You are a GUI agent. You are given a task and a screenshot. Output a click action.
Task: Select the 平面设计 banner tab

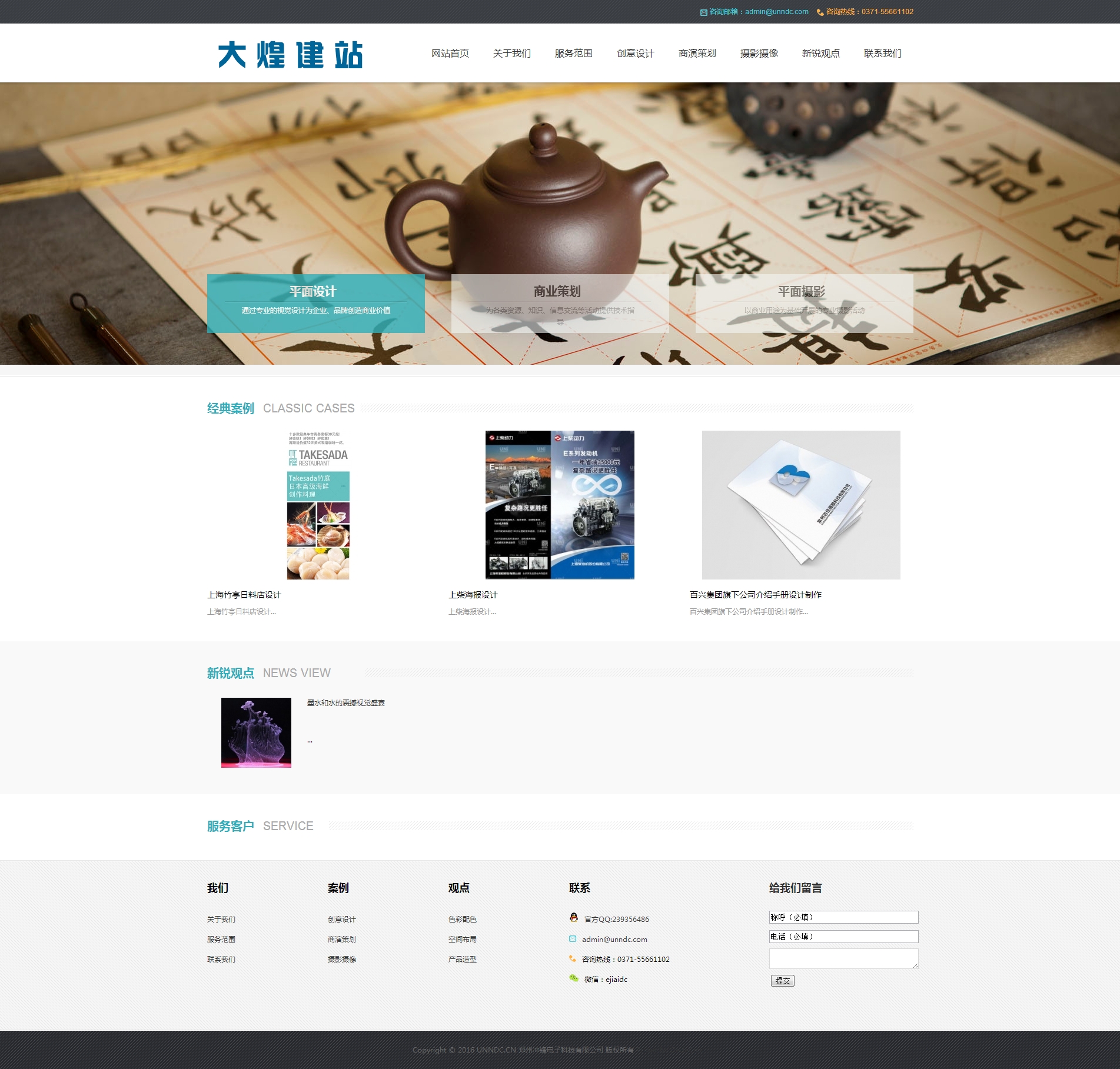click(x=315, y=303)
